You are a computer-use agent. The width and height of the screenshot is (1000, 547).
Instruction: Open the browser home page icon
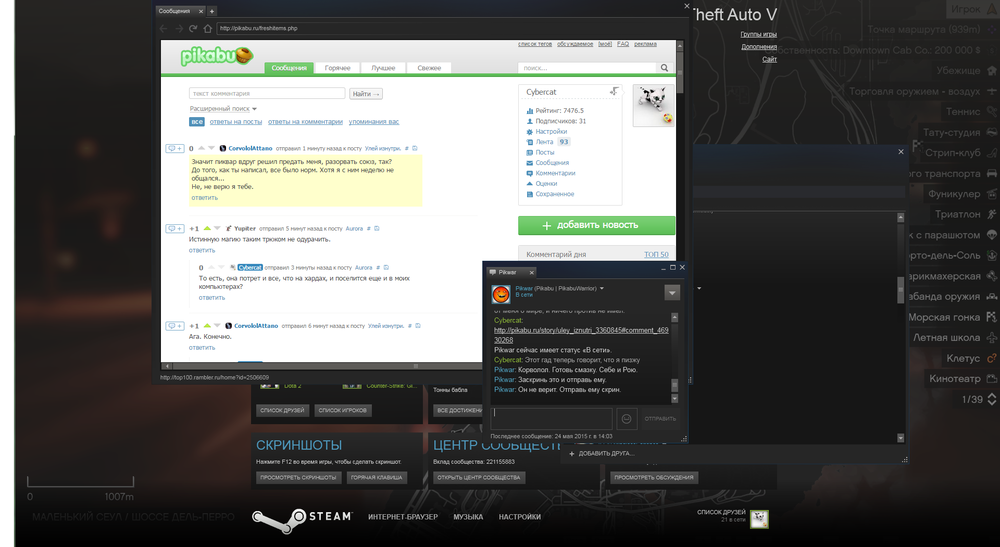(207, 28)
